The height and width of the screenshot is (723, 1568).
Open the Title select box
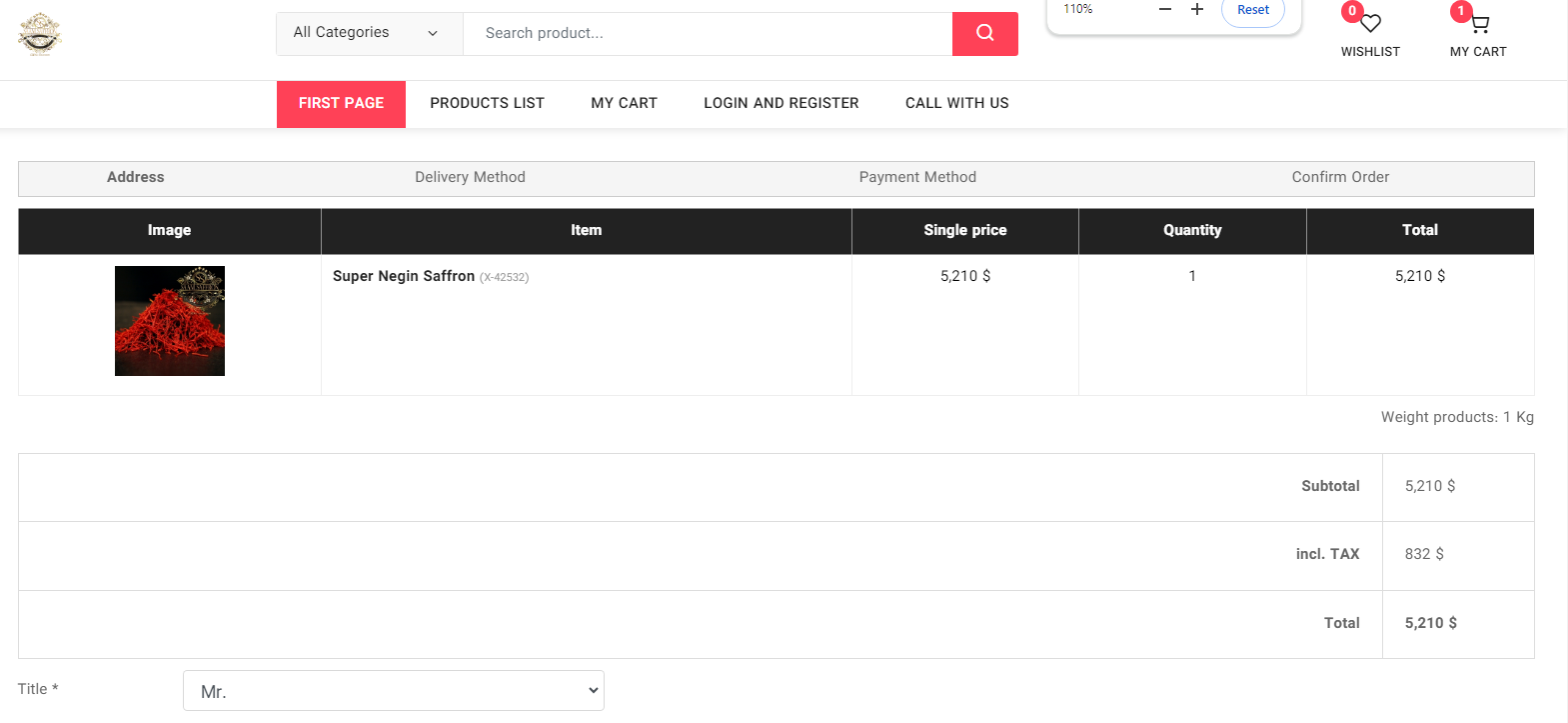pos(394,691)
